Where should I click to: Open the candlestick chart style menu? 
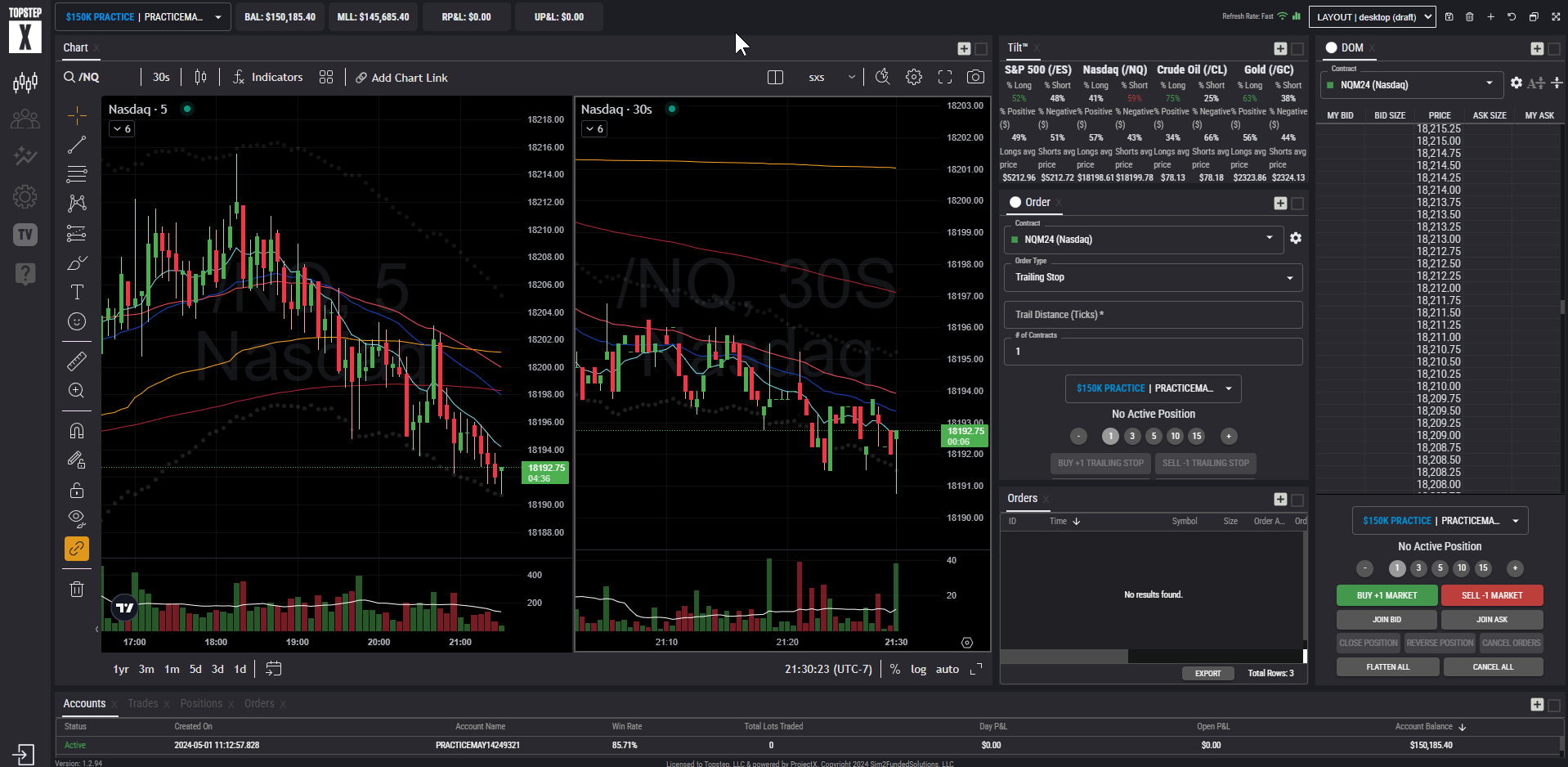(200, 77)
